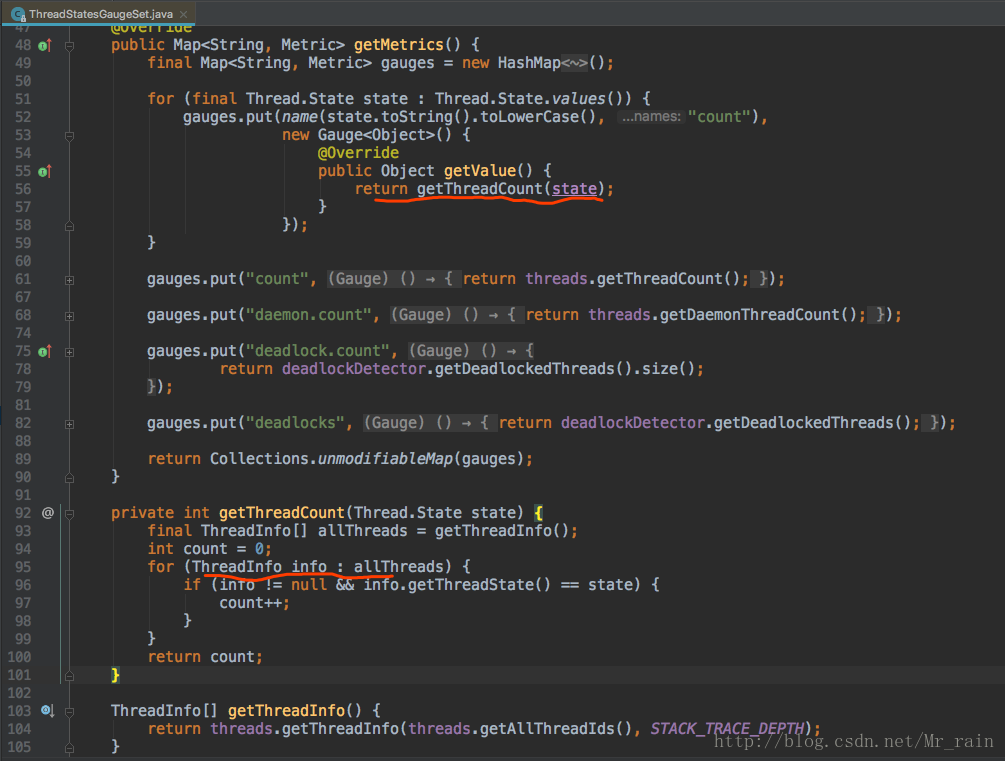Click toLowerCase() on line 52
The image size is (1005, 761).
tap(538, 117)
